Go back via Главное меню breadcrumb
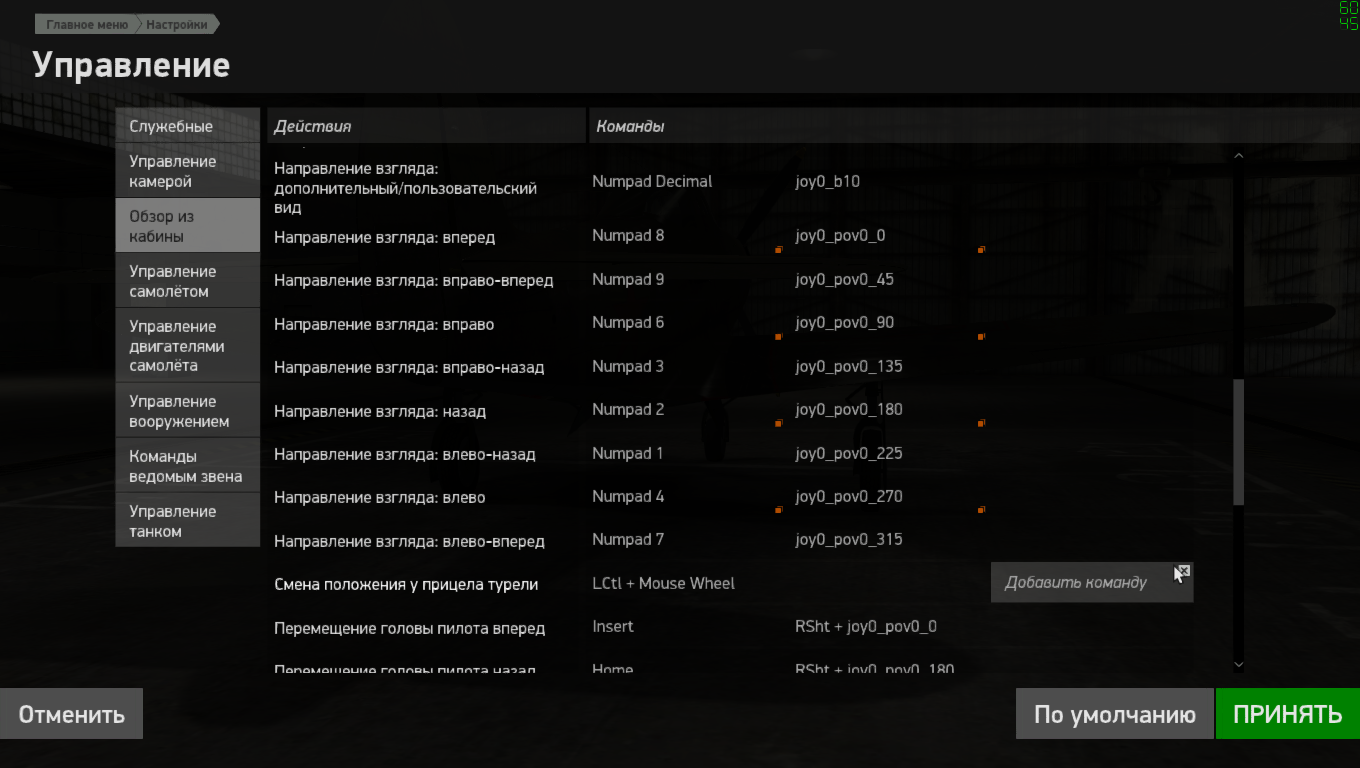This screenshot has height=768, width=1360. 87,24
